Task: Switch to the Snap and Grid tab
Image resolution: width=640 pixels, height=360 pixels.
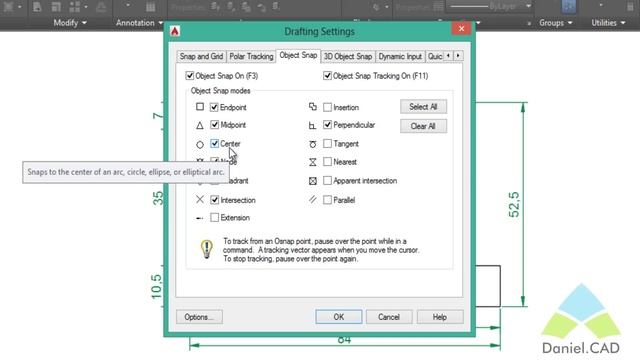Action: click(x=201, y=56)
